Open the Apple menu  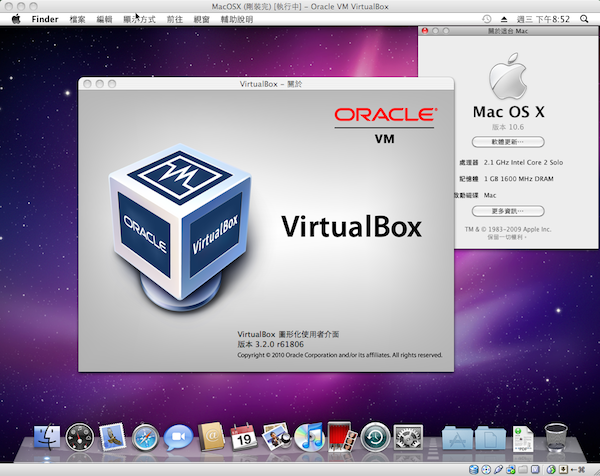click(x=16, y=19)
